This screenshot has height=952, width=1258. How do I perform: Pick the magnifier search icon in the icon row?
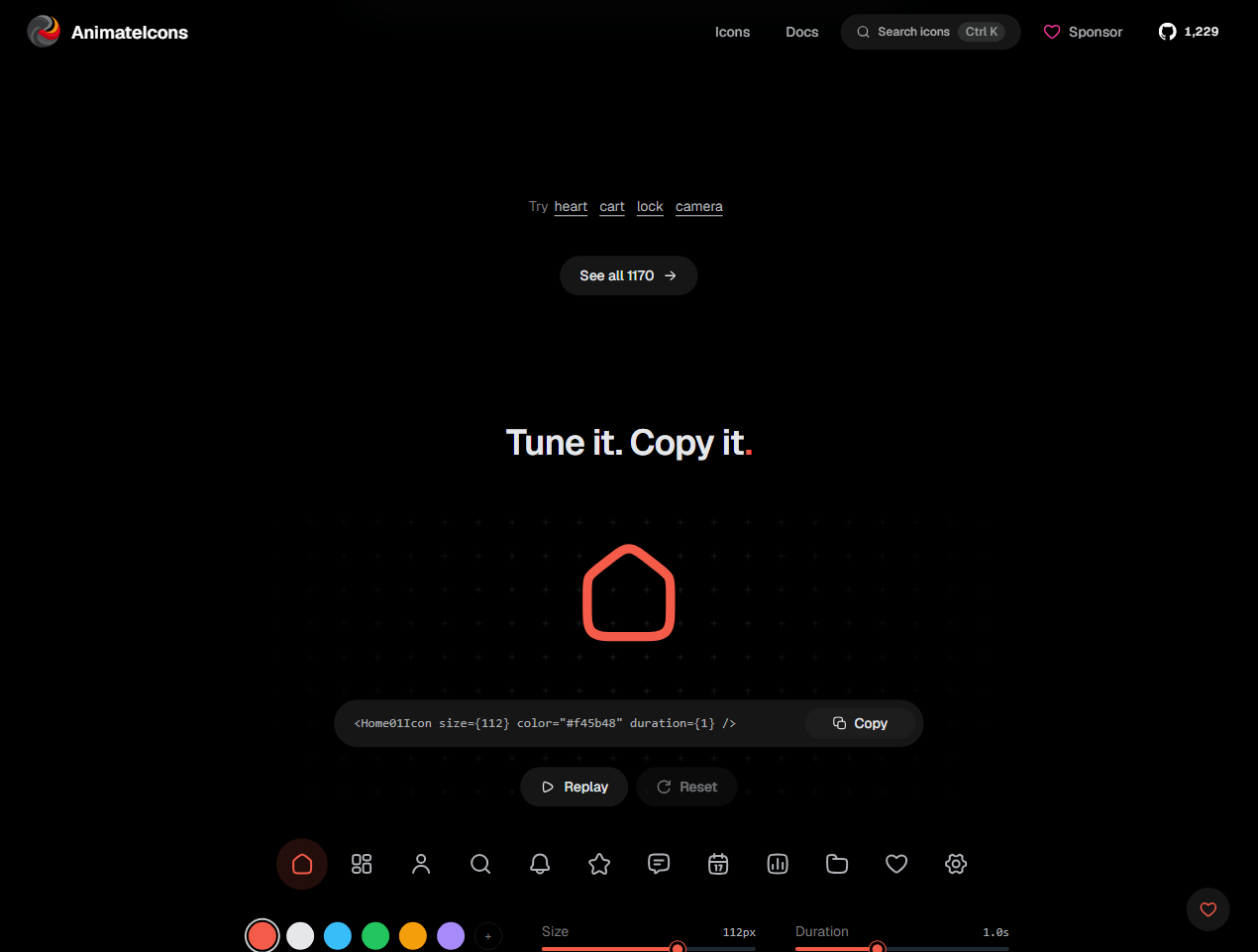[x=480, y=864]
